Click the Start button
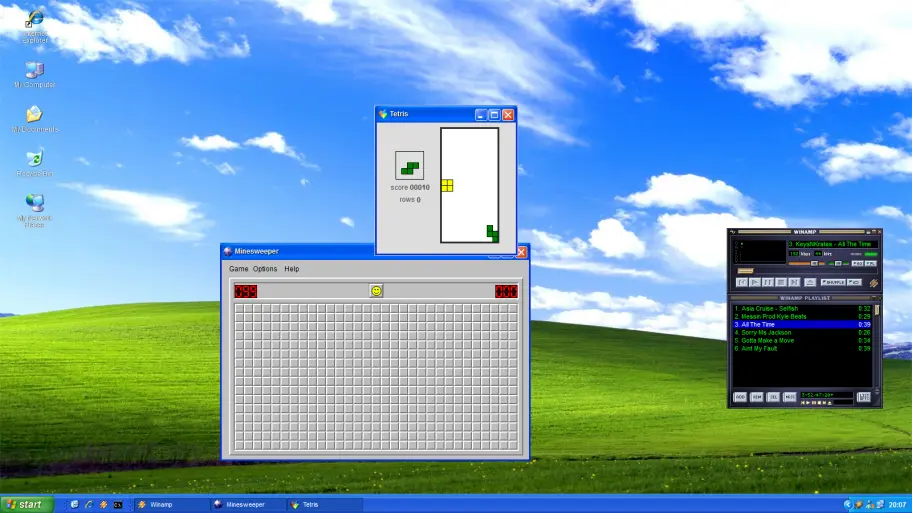The height and width of the screenshot is (513, 912). (27, 504)
